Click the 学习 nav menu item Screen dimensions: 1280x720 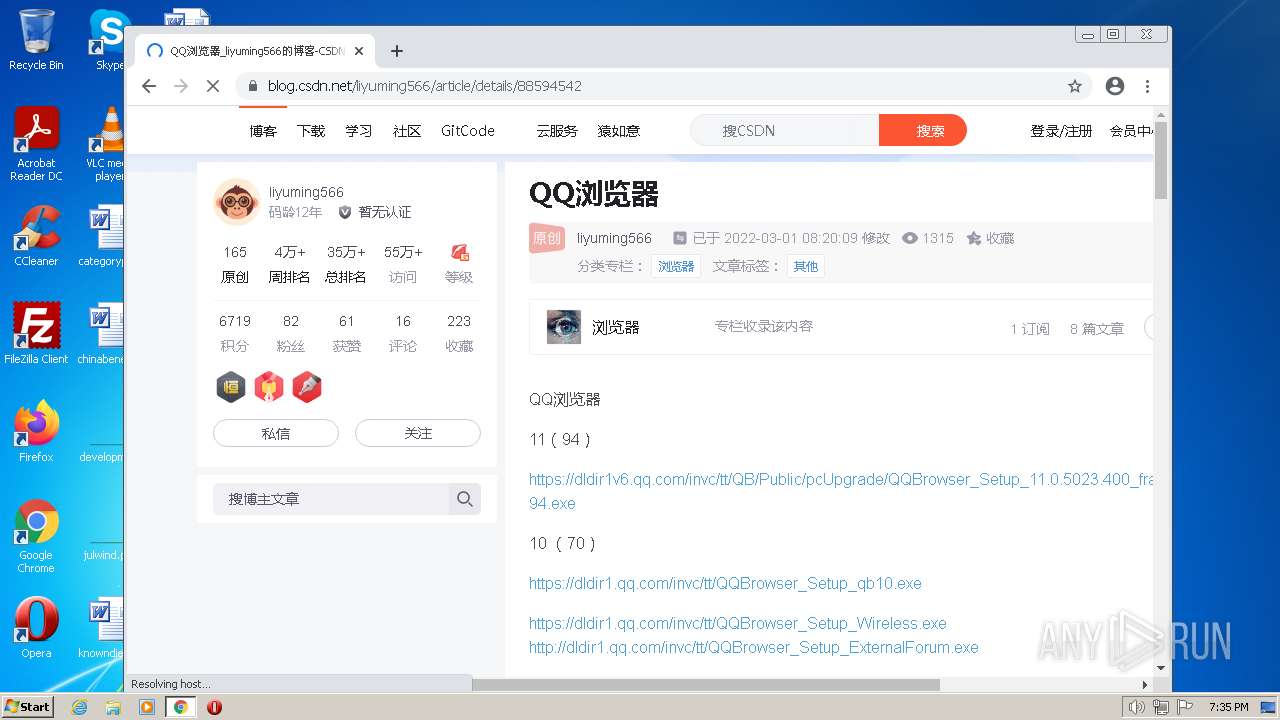click(x=359, y=131)
